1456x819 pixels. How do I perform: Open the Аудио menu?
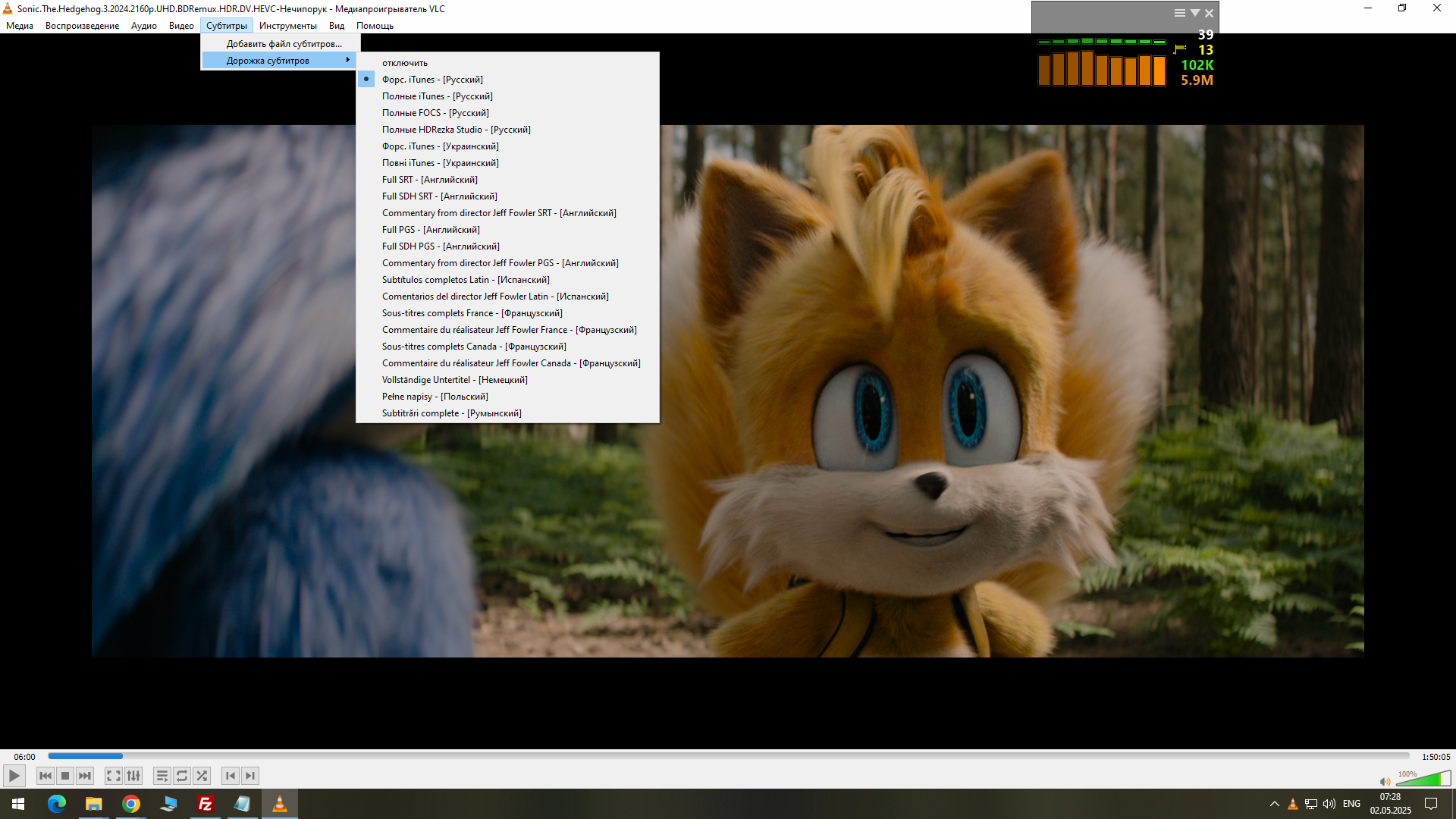(143, 26)
